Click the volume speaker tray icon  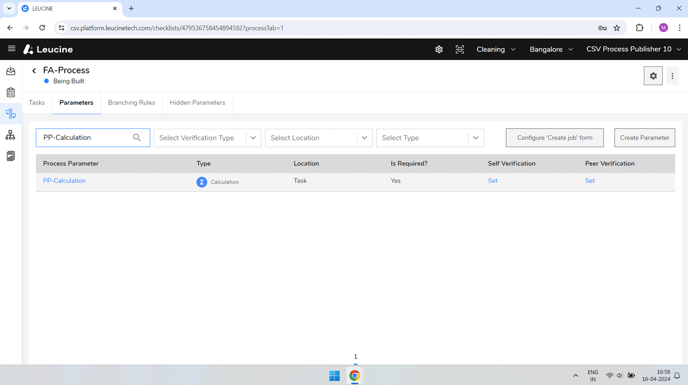(x=620, y=376)
